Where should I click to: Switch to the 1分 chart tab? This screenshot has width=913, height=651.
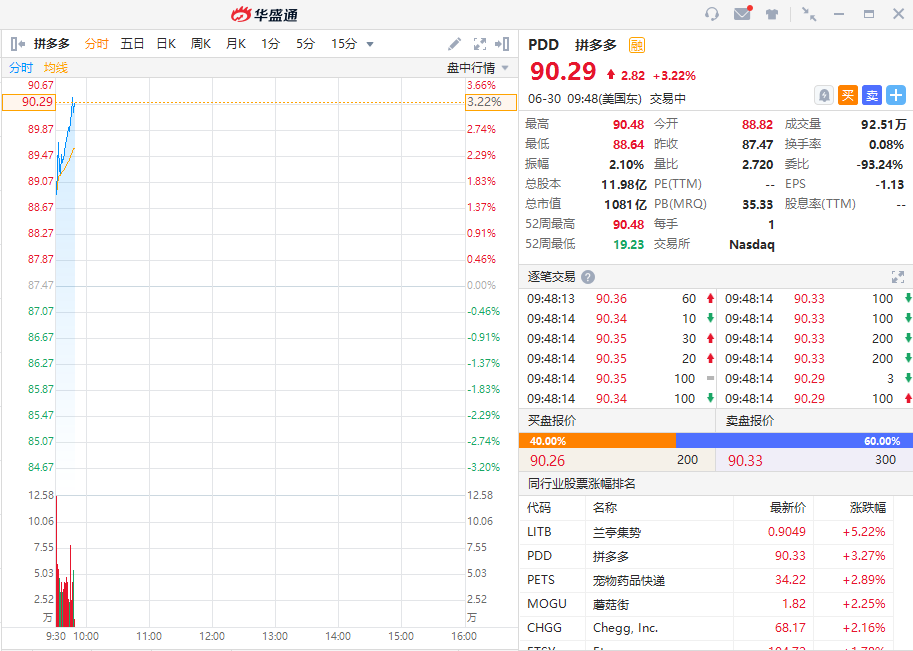coord(271,44)
